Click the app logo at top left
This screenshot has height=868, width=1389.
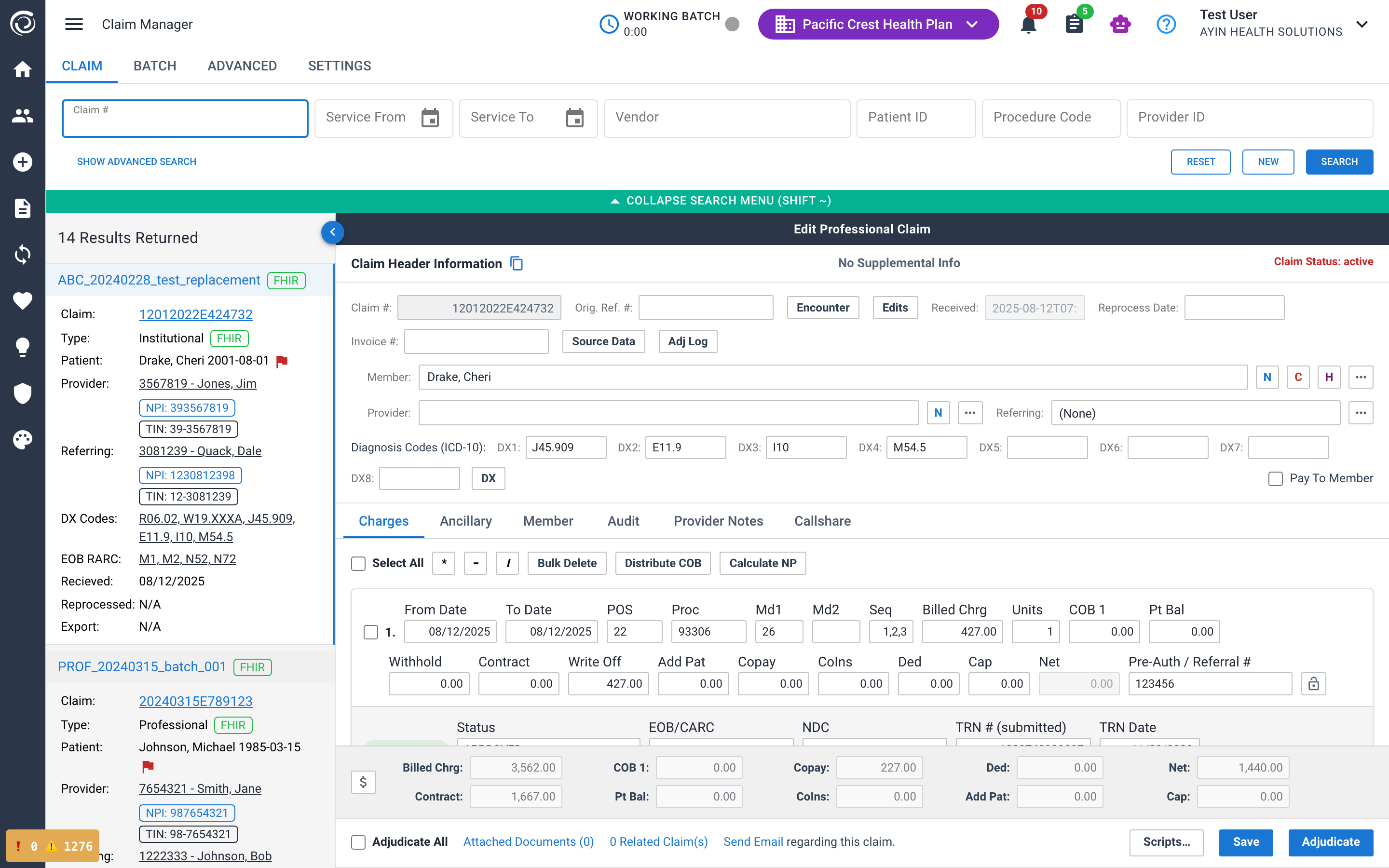(22, 23)
